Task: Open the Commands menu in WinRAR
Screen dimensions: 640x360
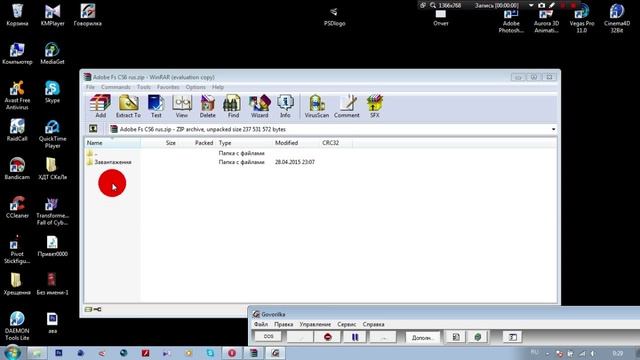Action: click(116, 87)
